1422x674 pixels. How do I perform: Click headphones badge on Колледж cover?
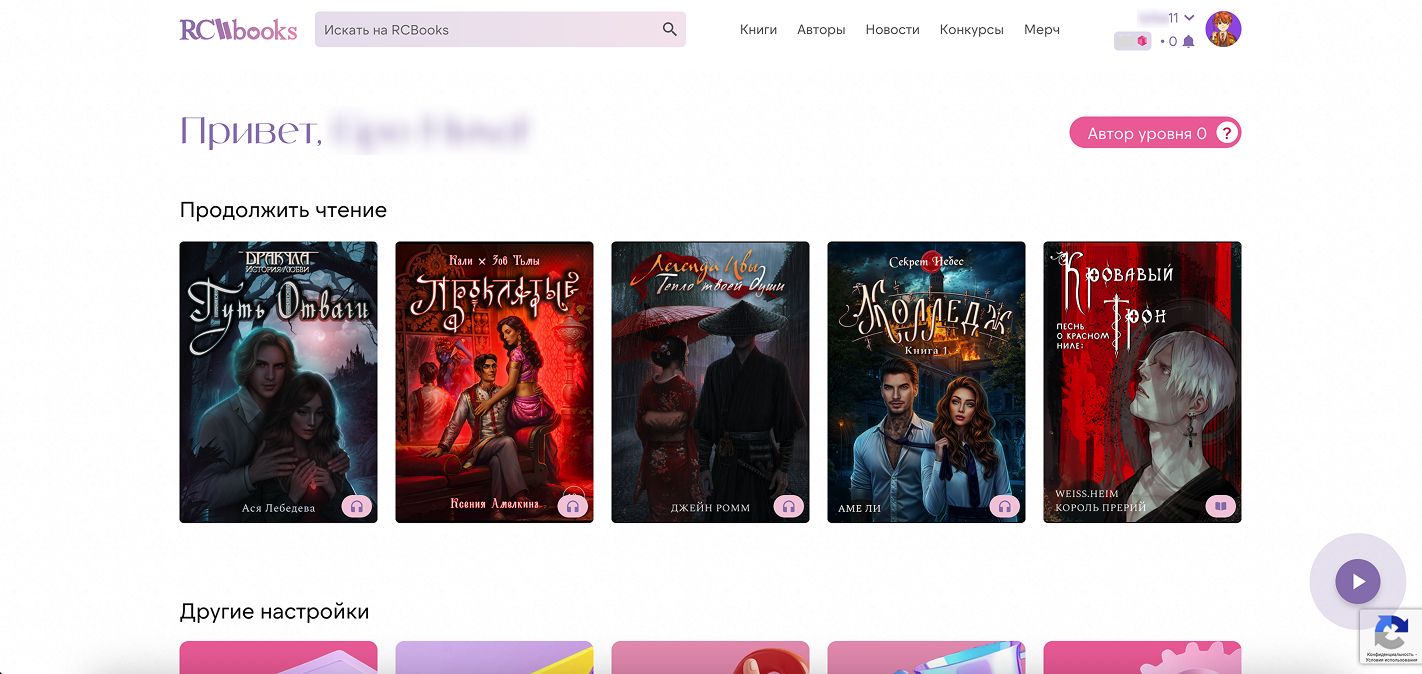click(1005, 507)
